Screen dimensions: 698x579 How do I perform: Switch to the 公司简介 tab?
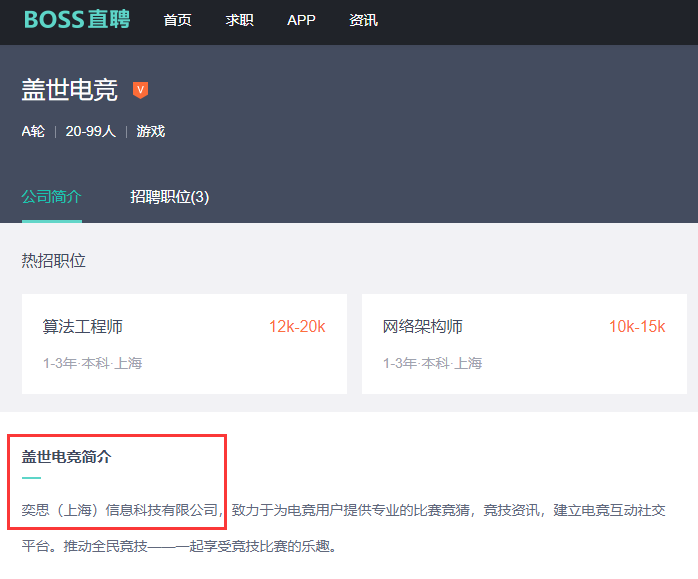(x=52, y=196)
